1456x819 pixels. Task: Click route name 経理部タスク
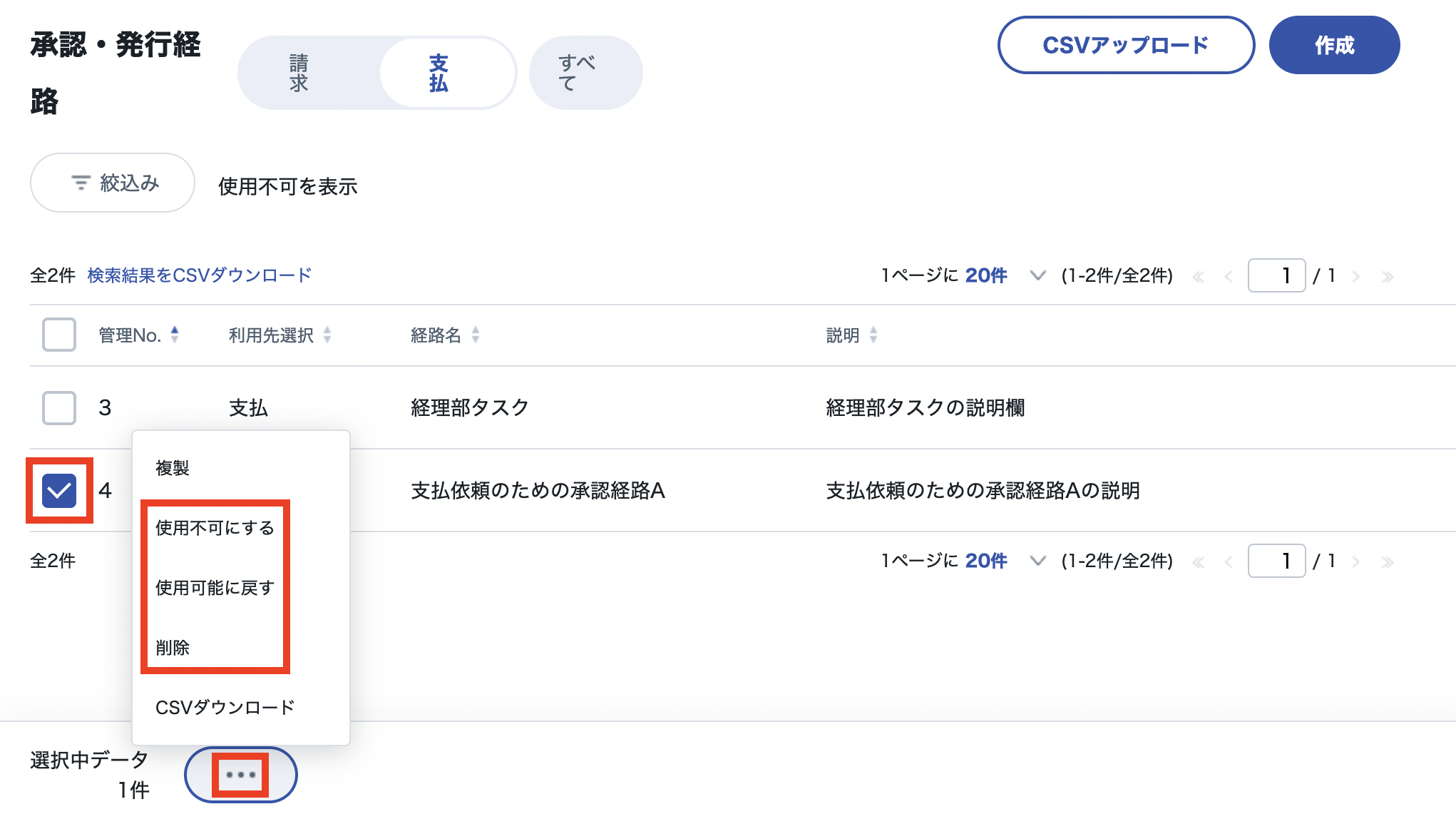coord(470,407)
